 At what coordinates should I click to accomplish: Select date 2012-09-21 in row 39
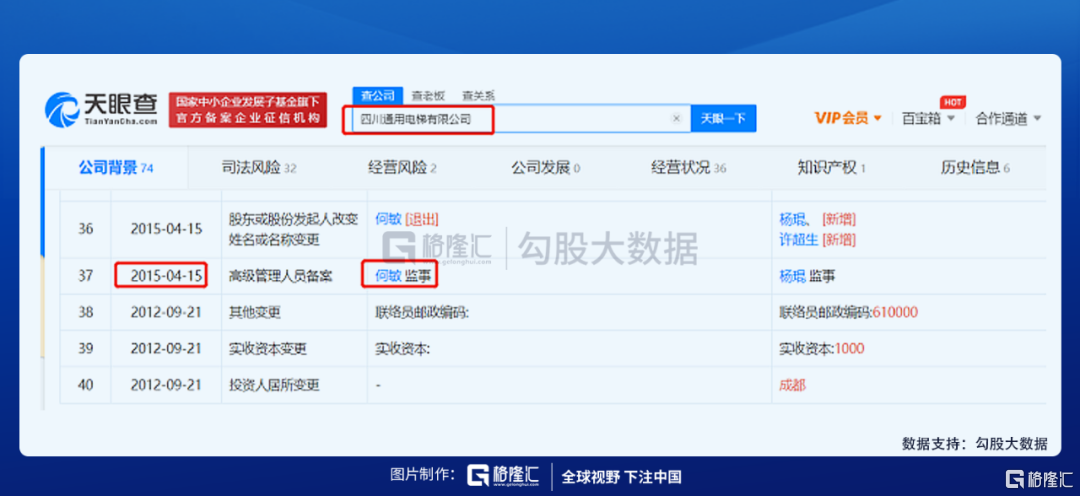point(167,349)
